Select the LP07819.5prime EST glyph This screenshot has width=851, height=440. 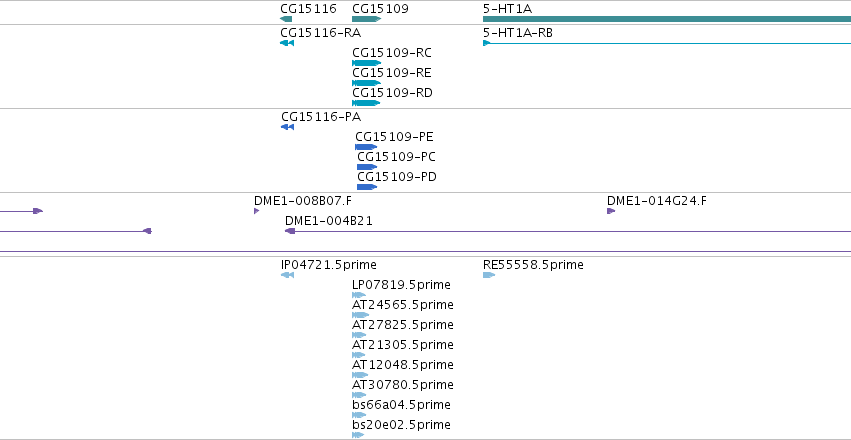tap(359, 295)
